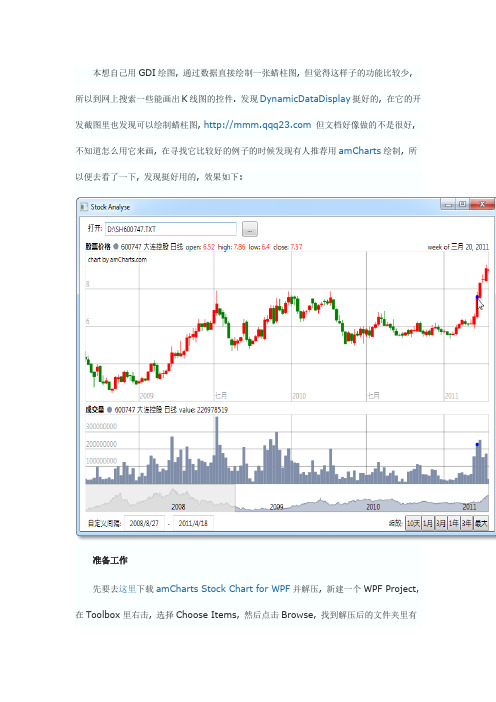Viewport: 496px width, 702px height.
Task: Click the browse '...' button
Action: (250, 229)
